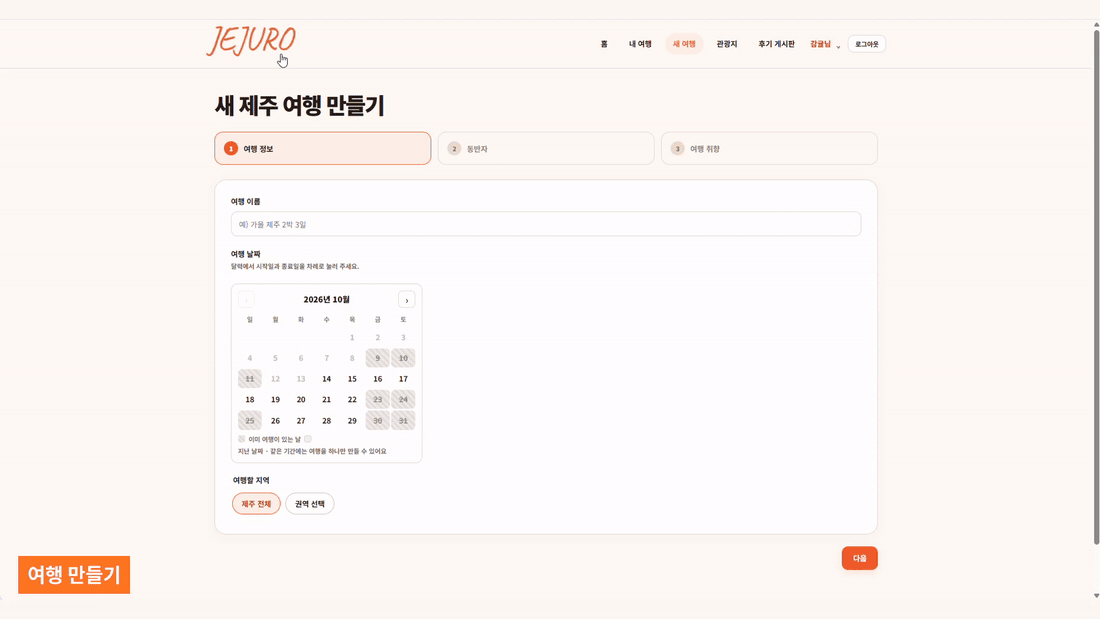
Task: Click the booked date October 11
Action: 250,379
